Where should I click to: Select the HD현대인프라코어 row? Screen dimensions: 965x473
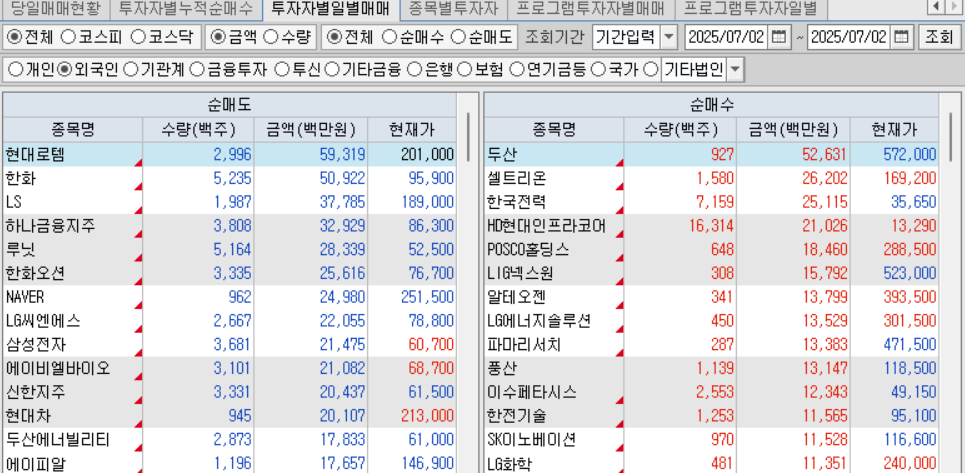tap(712, 226)
